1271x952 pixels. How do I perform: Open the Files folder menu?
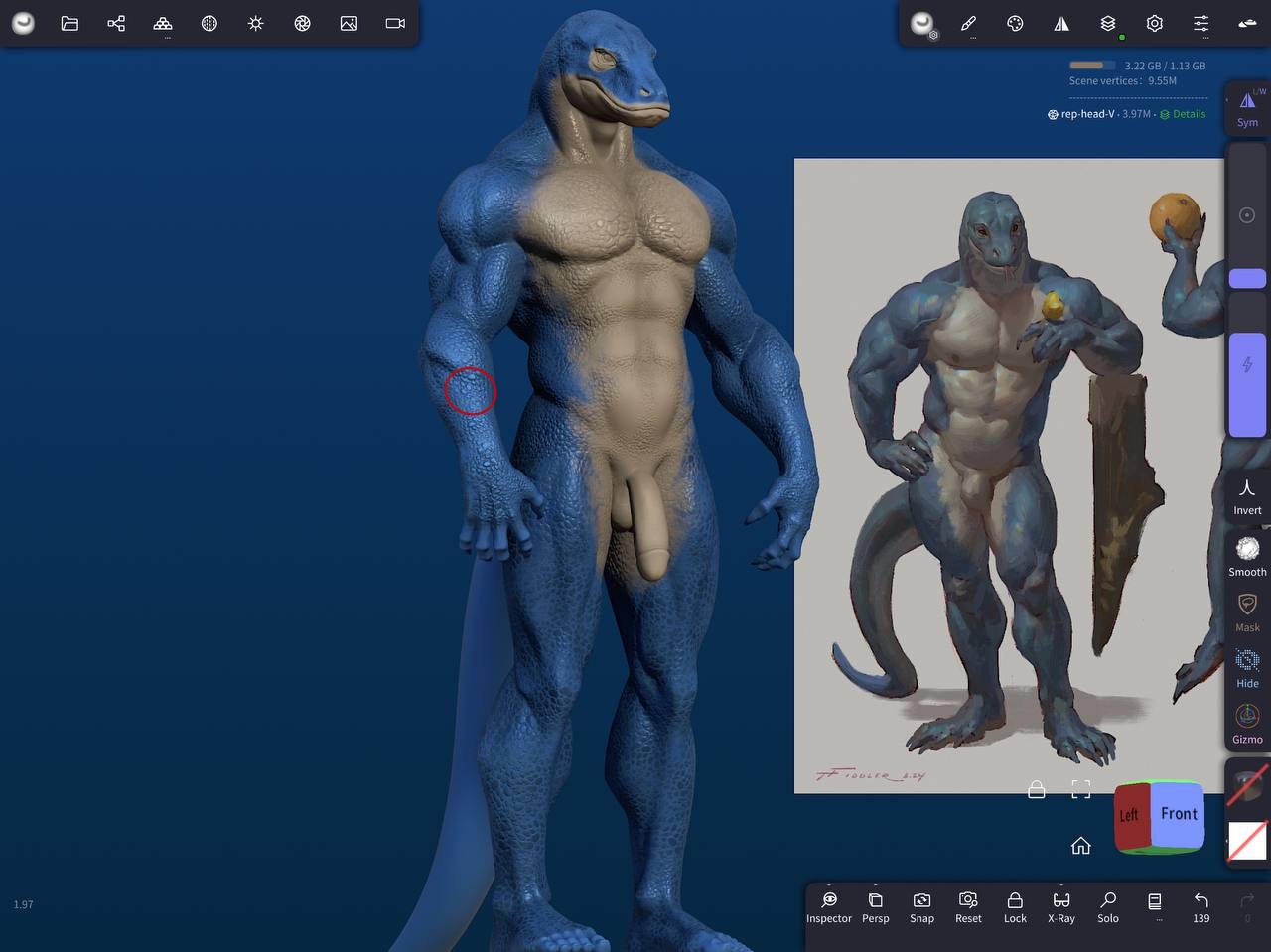[70, 23]
